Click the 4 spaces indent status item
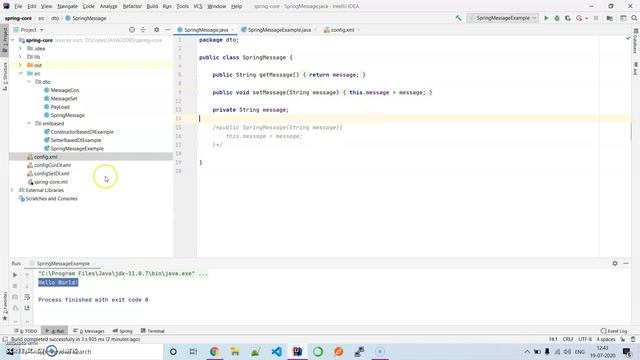Image resolution: width=640 pixels, height=360 pixels. 606,339
